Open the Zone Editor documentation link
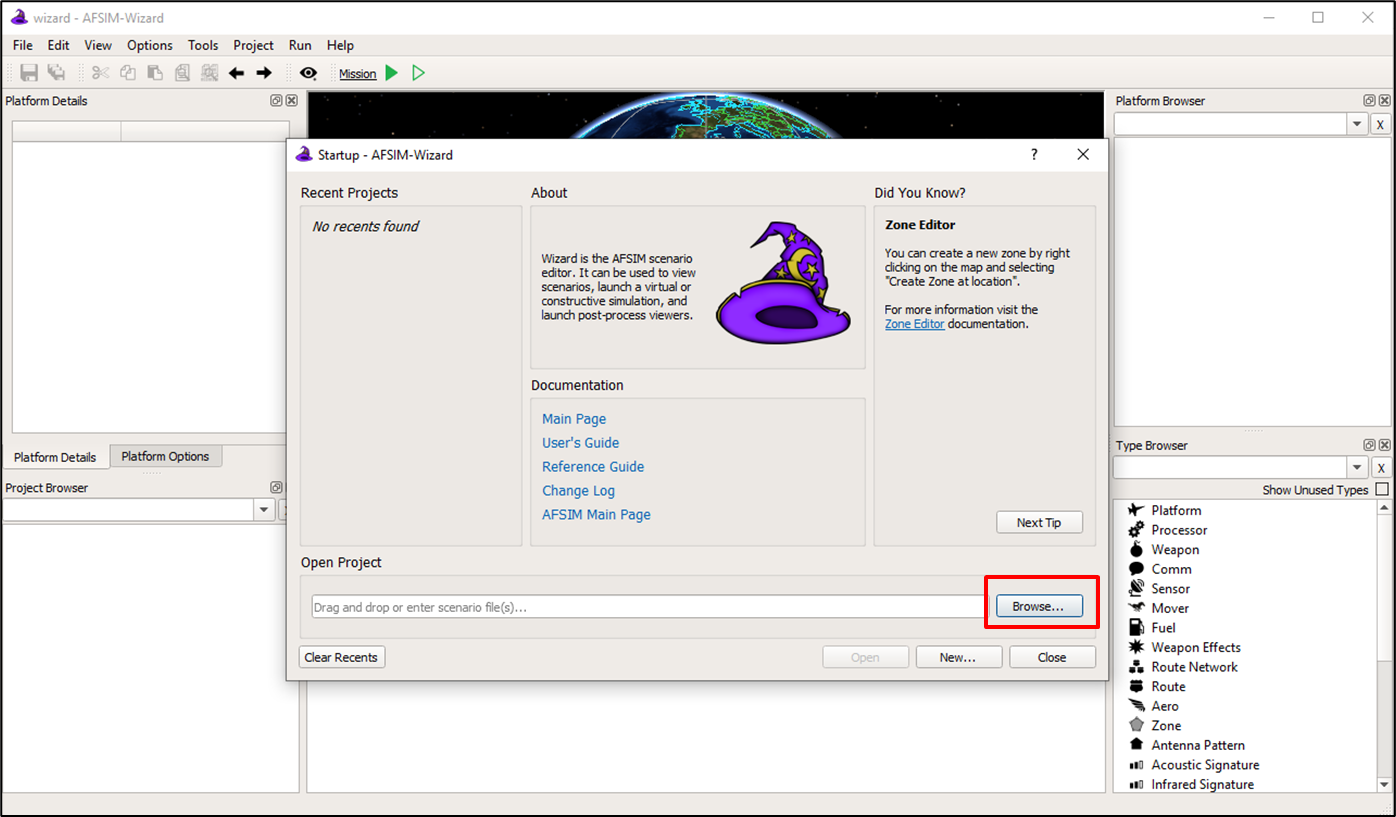 pos(915,324)
